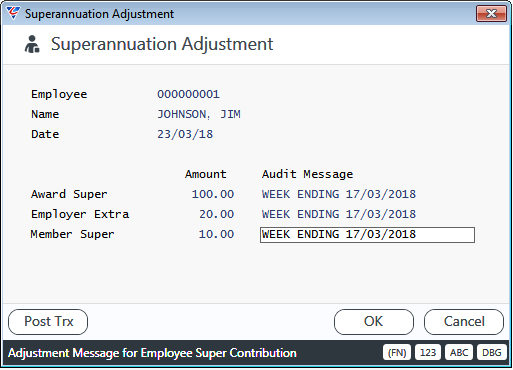Toggle the 123 numeric mode indicator
The image size is (513, 370).
pyautogui.click(x=428, y=353)
